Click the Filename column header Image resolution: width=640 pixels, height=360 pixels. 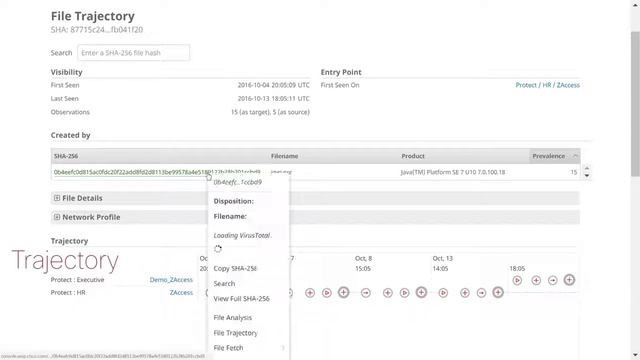[x=284, y=156]
